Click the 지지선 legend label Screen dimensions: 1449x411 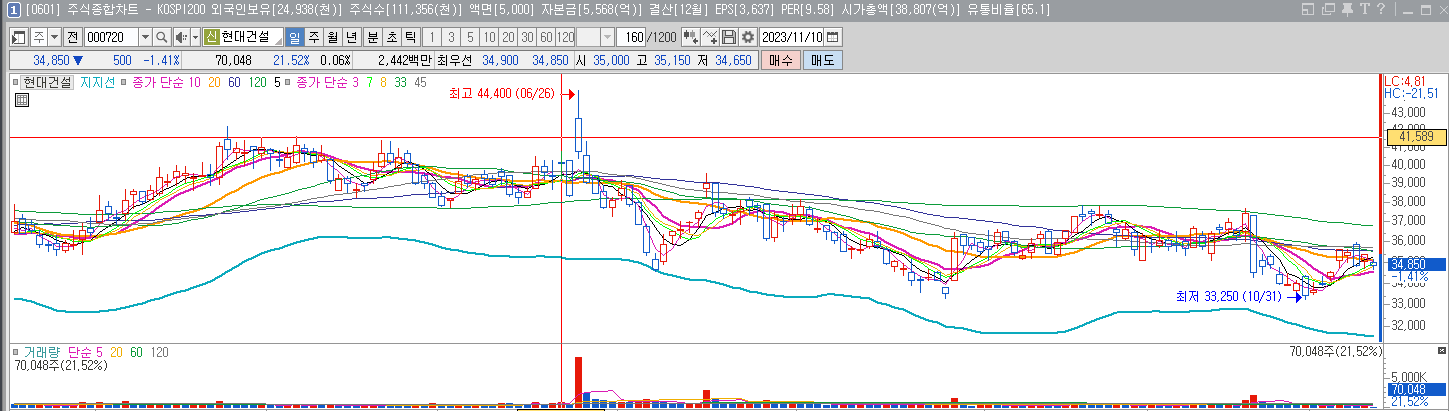tap(97, 83)
